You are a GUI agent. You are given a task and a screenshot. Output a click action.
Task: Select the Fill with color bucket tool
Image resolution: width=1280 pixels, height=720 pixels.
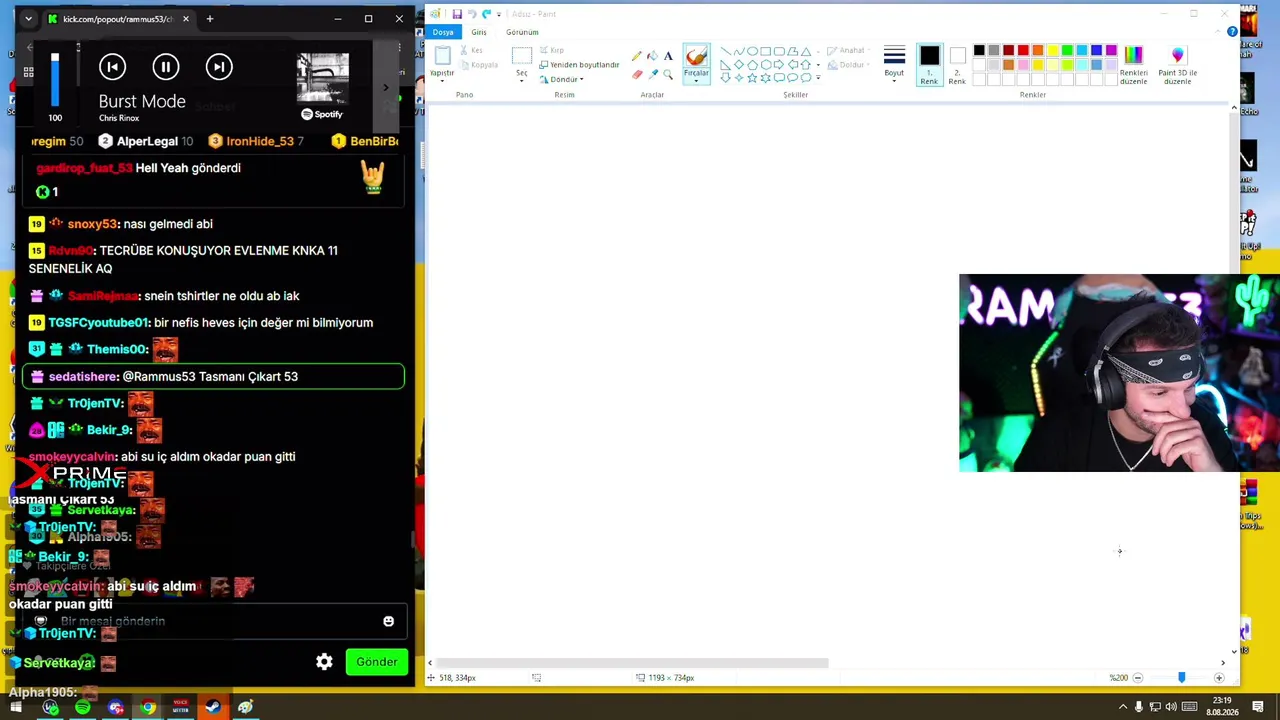point(652,56)
